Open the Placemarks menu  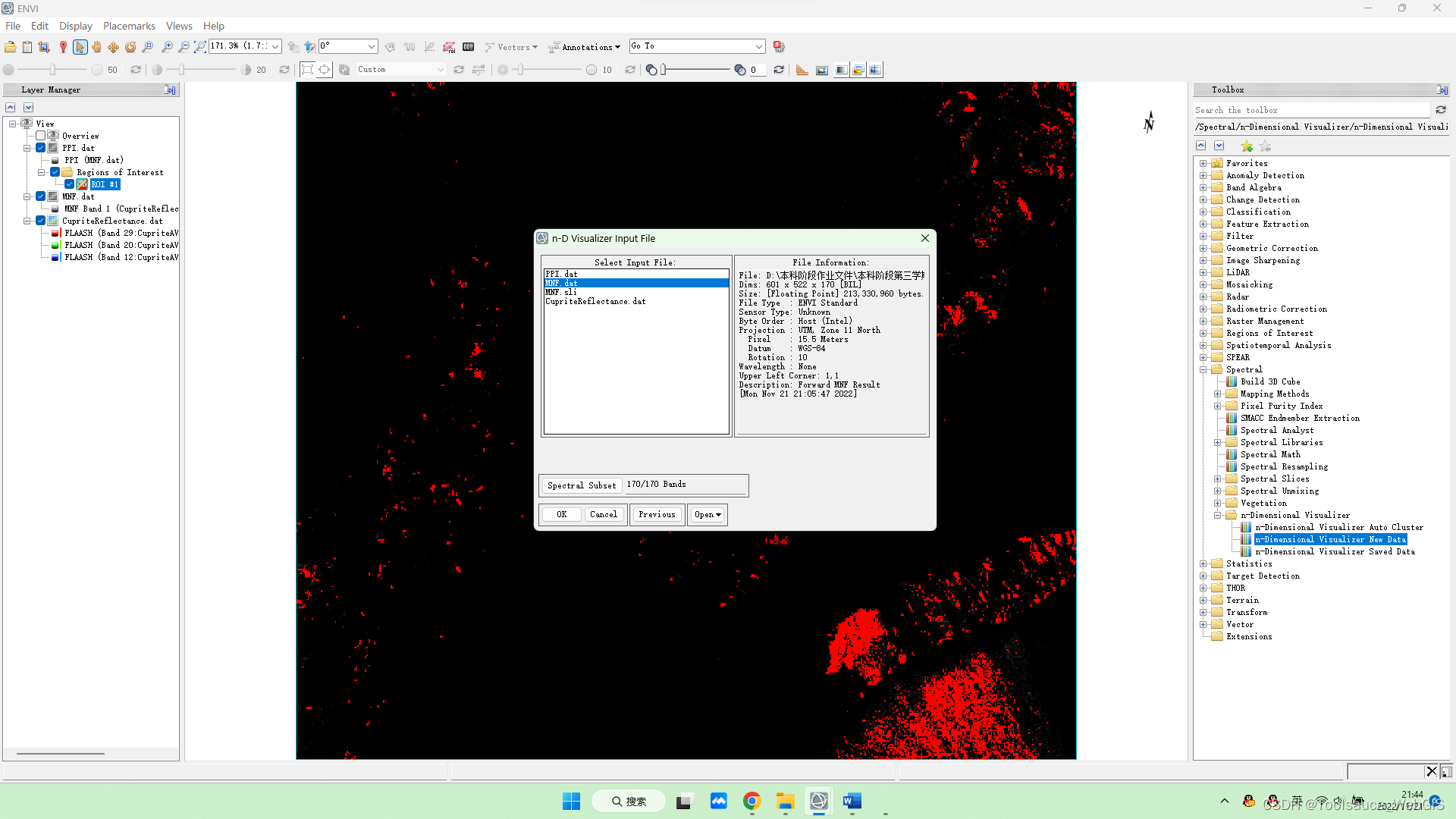pos(129,26)
